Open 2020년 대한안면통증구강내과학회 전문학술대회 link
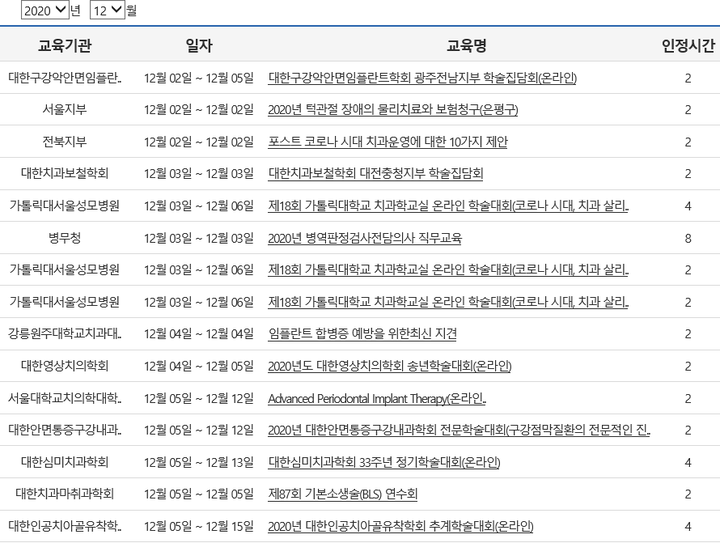Screen dimensions: 720x543 tap(459, 430)
